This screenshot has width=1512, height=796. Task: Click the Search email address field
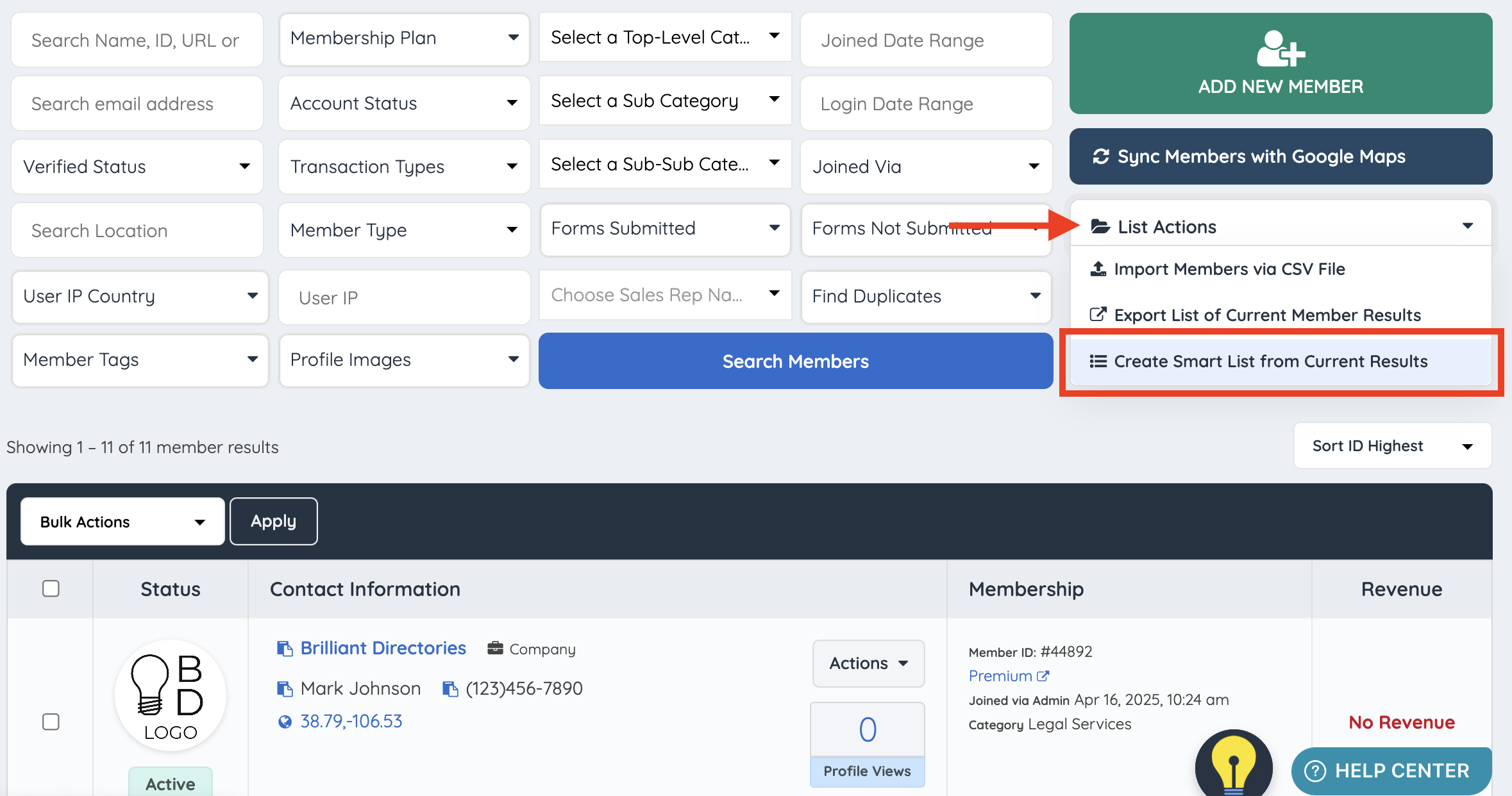click(137, 104)
